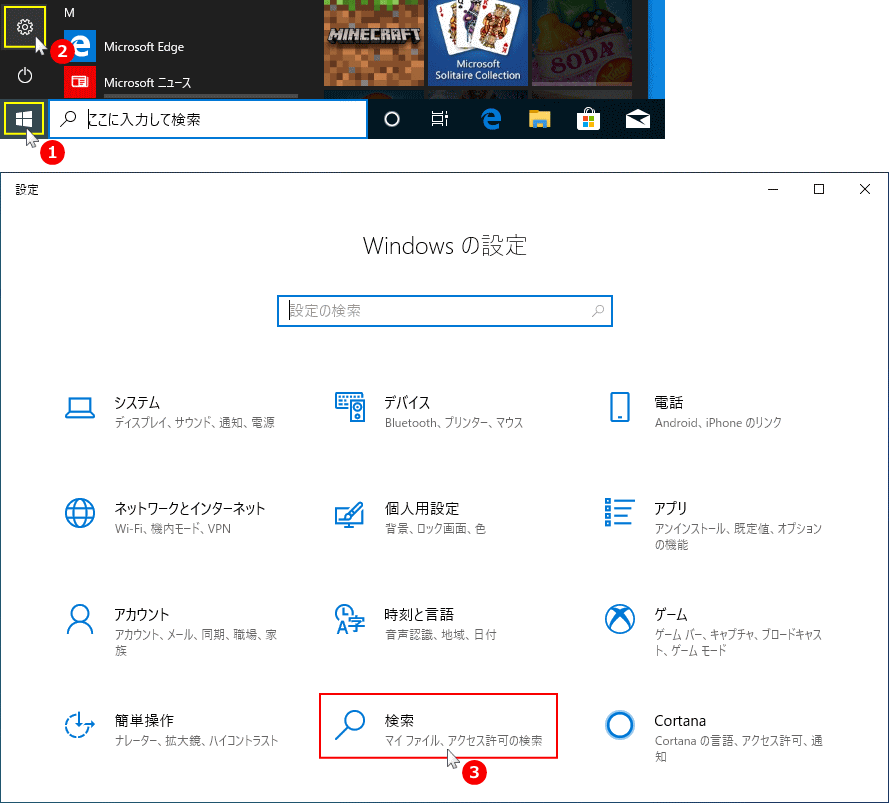Click the Windows の設定 heading

pos(445,246)
